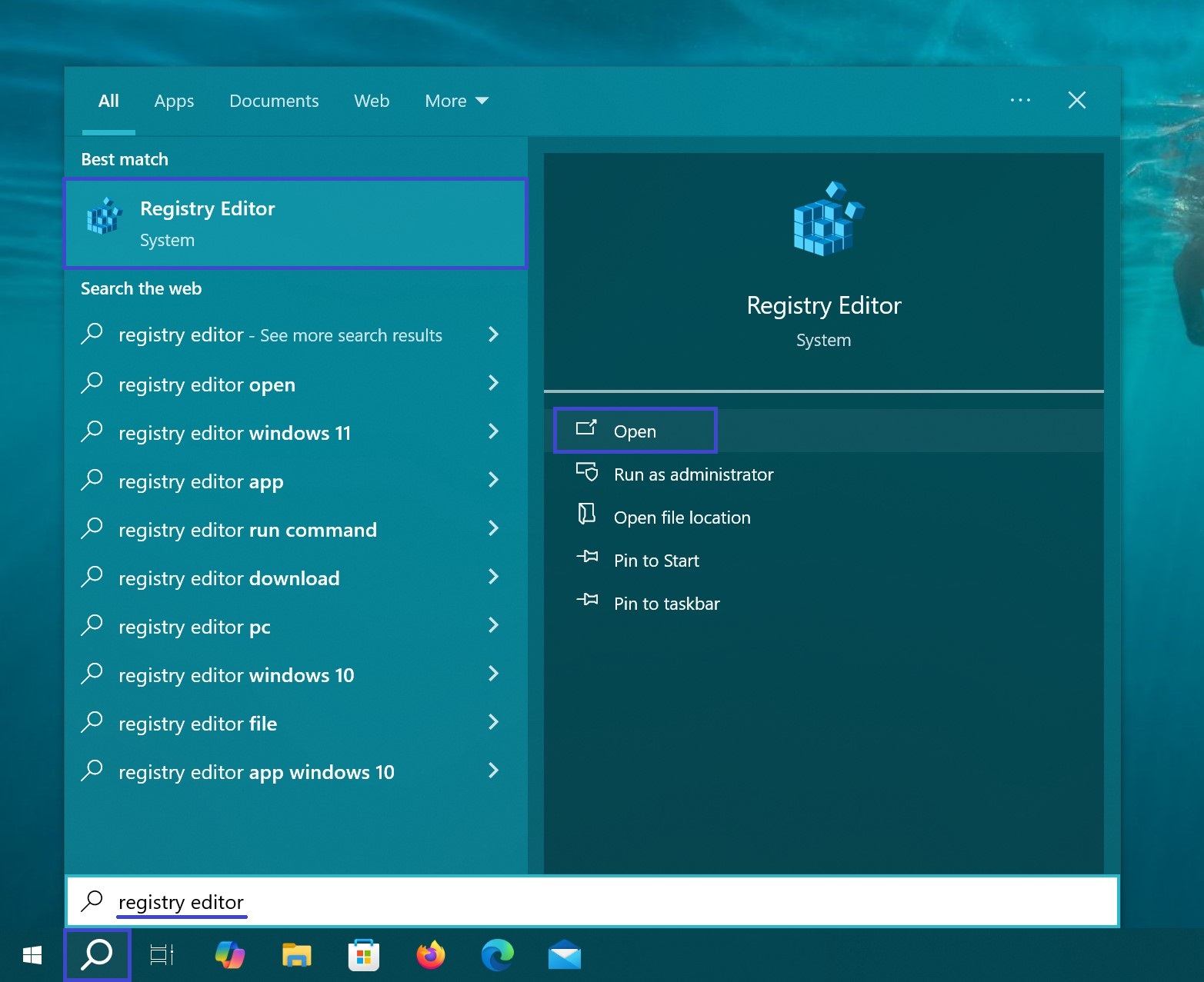1204x982 pixels.
Task: Expand chevron for 'registry editor app'
Action: pyautogui.click(x=494, y=480)
